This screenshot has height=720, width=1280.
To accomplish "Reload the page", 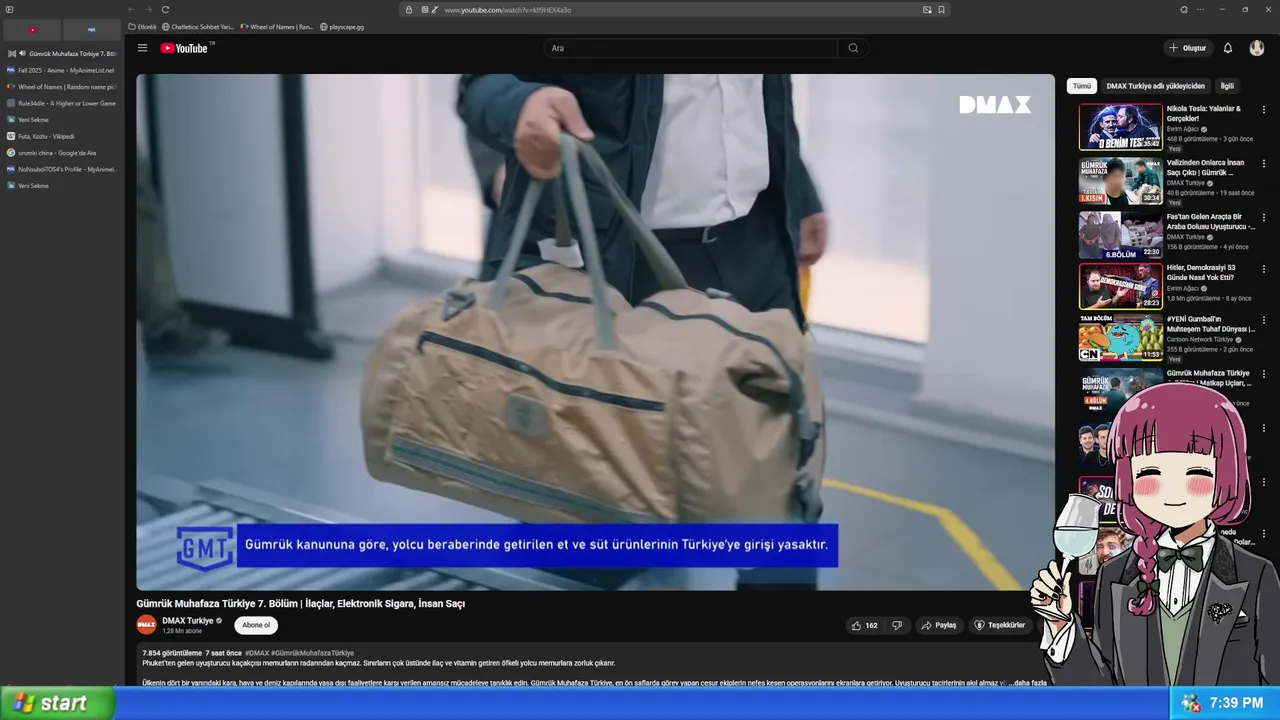I will pyautogui.click(x=165, y=9).
